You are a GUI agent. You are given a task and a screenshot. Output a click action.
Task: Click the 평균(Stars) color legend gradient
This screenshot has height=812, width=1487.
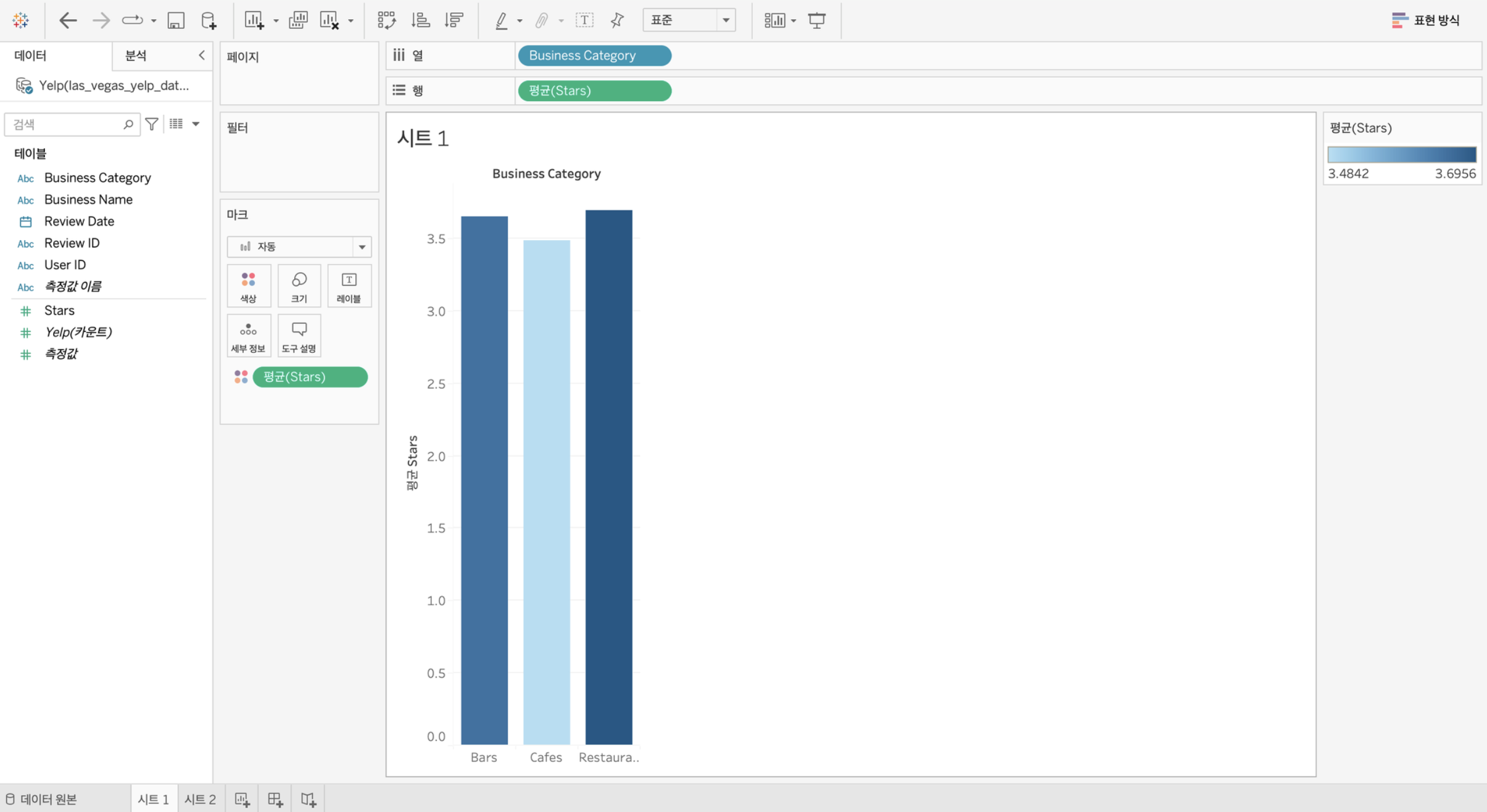click(x=1402, y=154)
